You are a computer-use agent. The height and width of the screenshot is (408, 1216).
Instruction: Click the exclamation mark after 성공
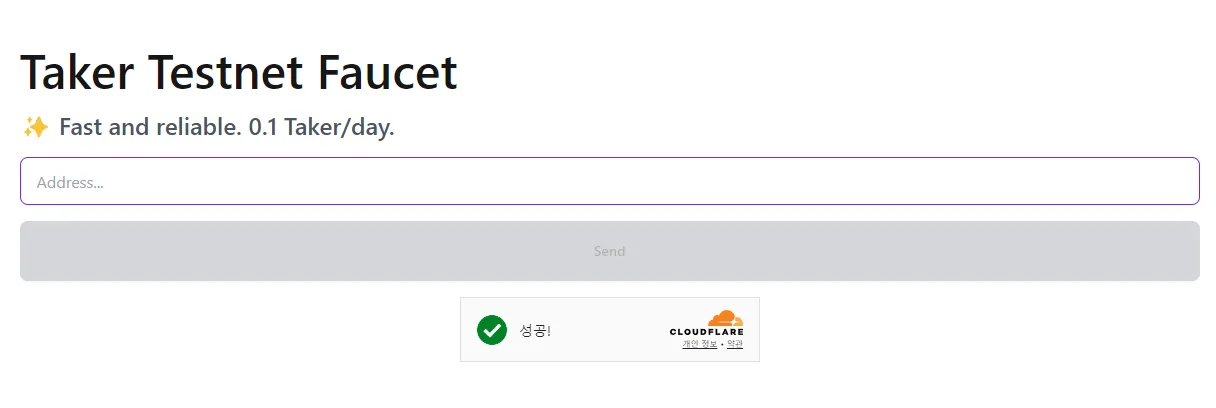pos(549,330)
